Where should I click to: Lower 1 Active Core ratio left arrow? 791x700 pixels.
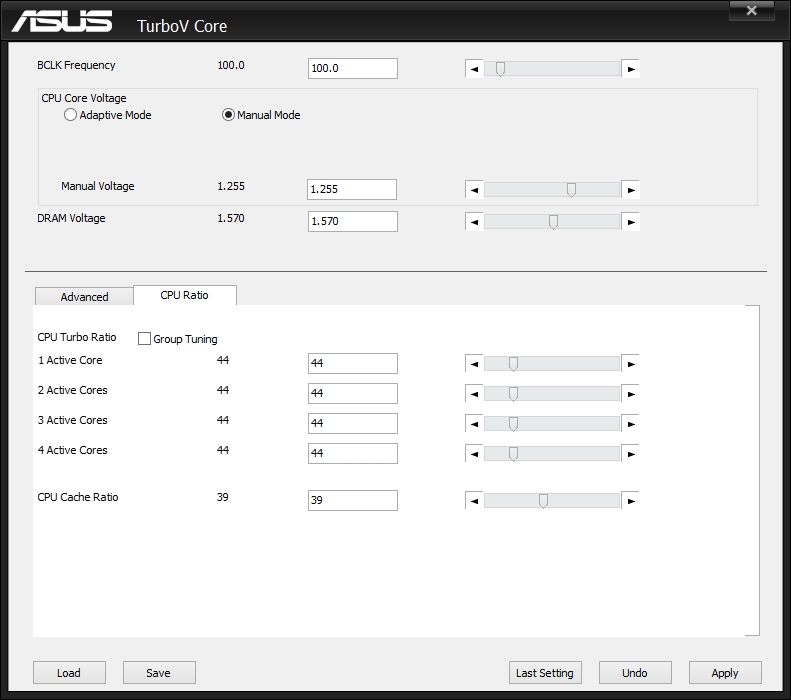tap(474, 364)
